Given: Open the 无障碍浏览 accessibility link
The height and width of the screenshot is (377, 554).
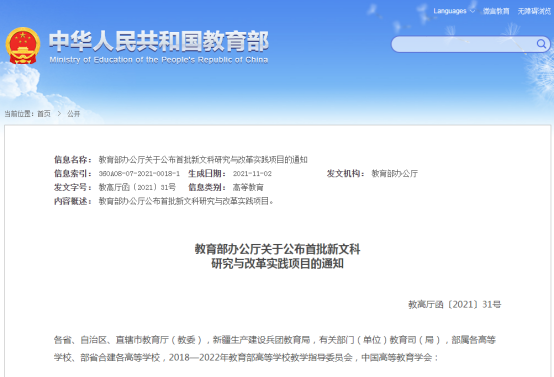Looking at the screenshot, I should coord(534,11).
